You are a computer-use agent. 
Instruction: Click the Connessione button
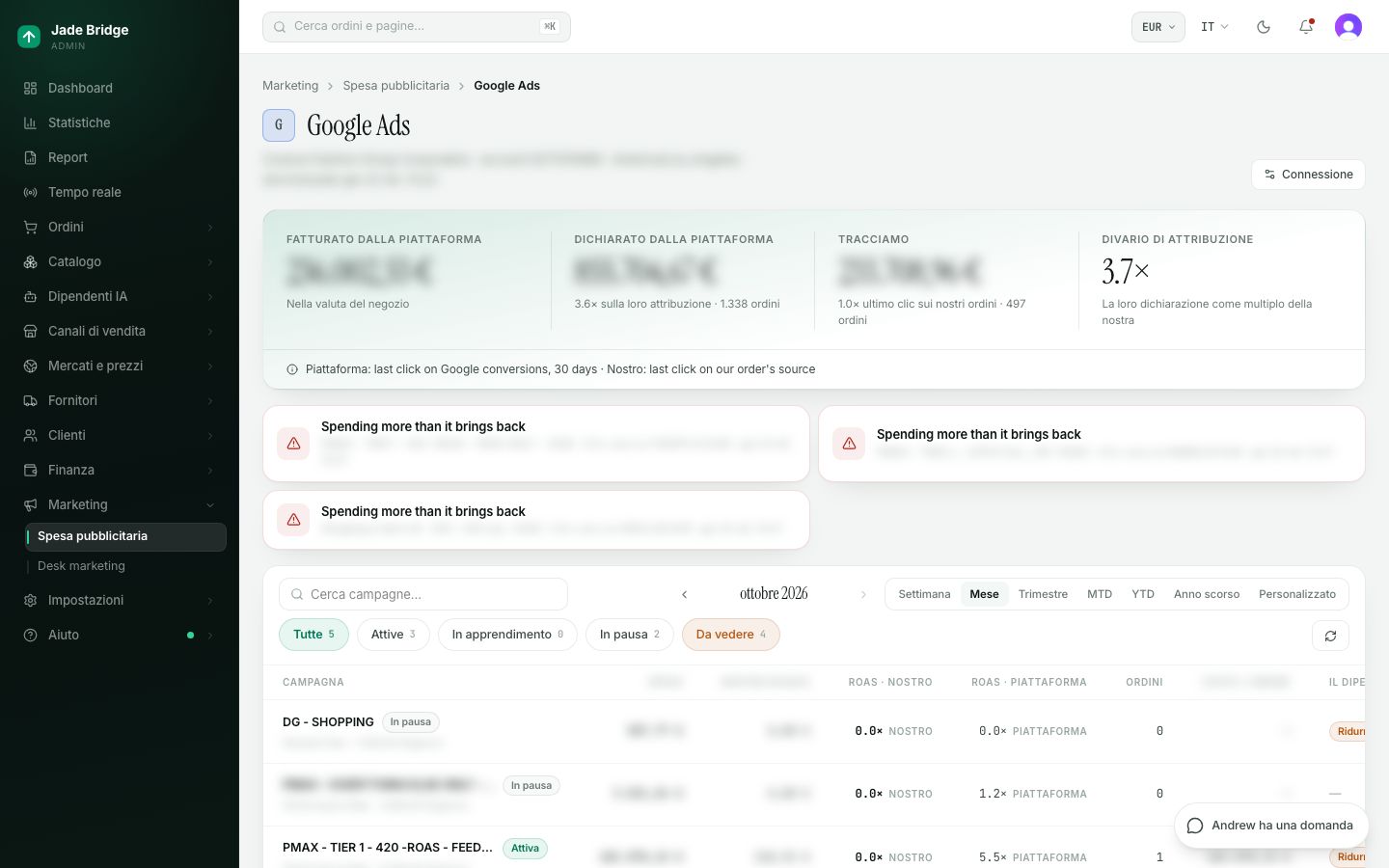(1308, 175)
